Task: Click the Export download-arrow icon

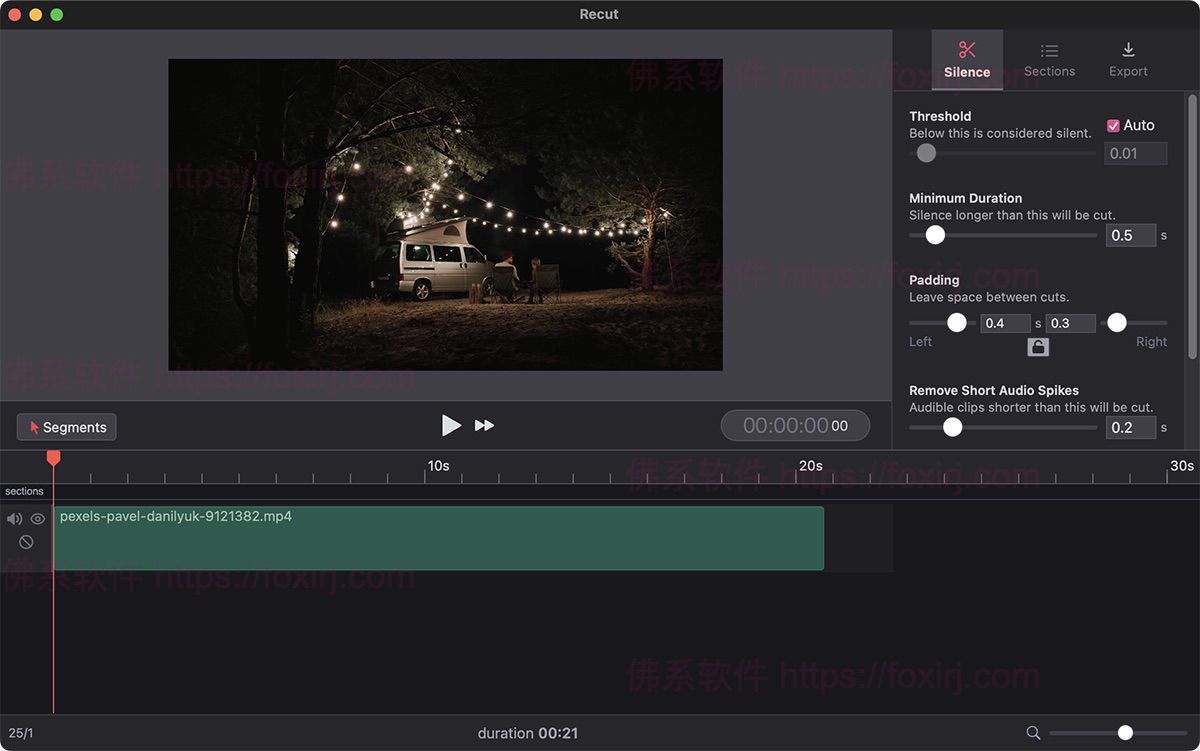Action: coord(1127,49)
